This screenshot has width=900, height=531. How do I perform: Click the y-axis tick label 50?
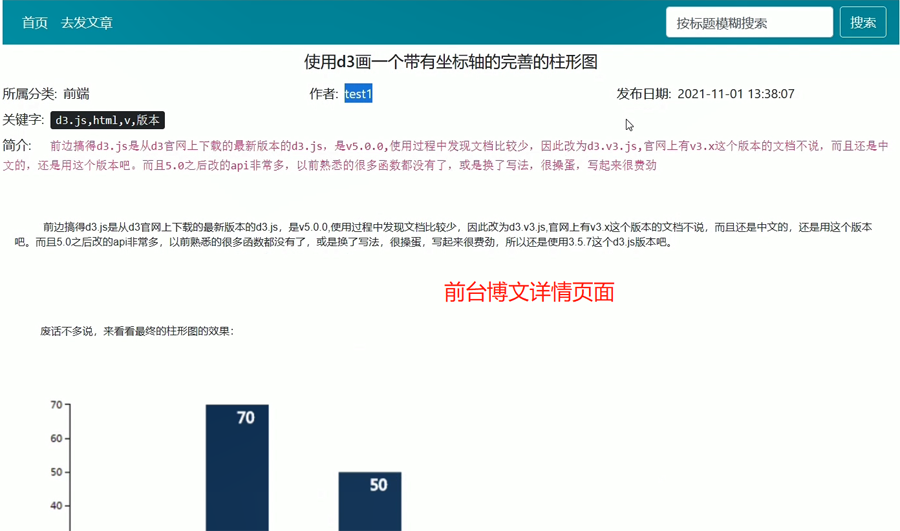56,472
